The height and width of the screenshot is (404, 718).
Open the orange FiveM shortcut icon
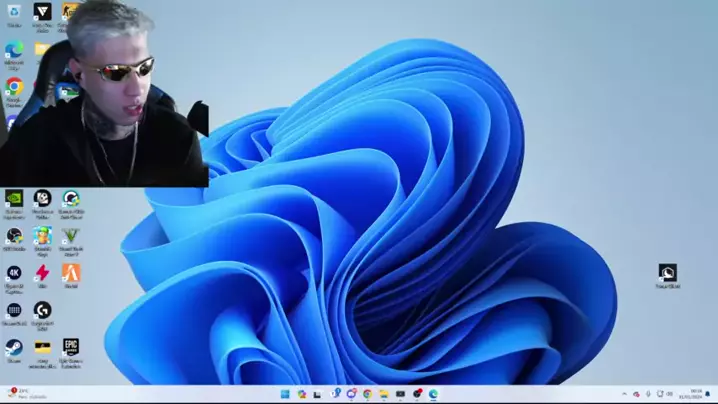(x=70, y=272)
